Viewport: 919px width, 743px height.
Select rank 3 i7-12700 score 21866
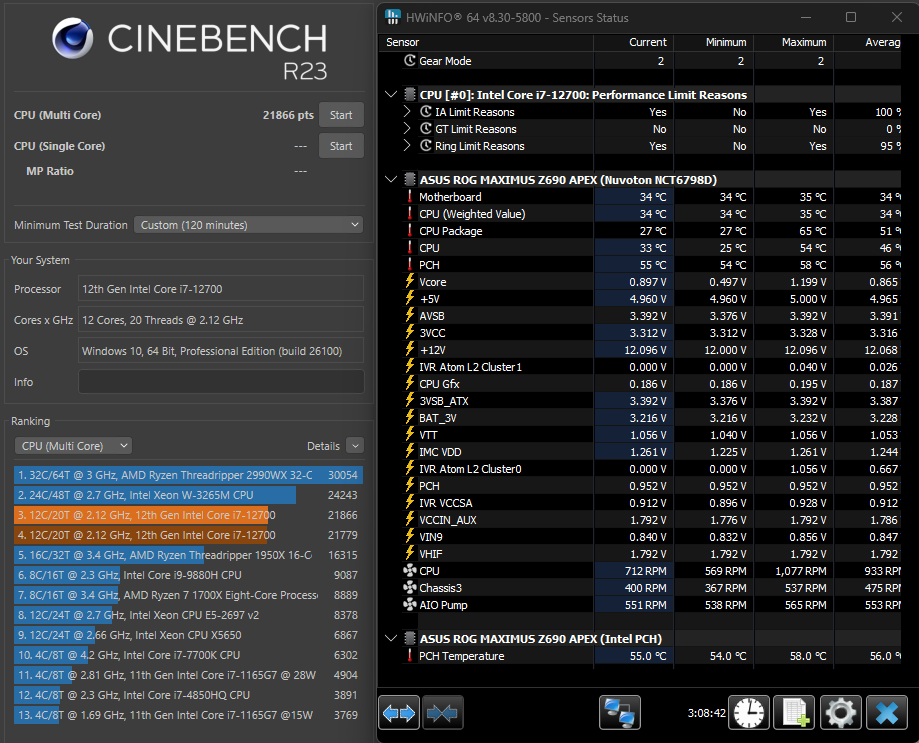pyautogui.click(x=188, y=515)
